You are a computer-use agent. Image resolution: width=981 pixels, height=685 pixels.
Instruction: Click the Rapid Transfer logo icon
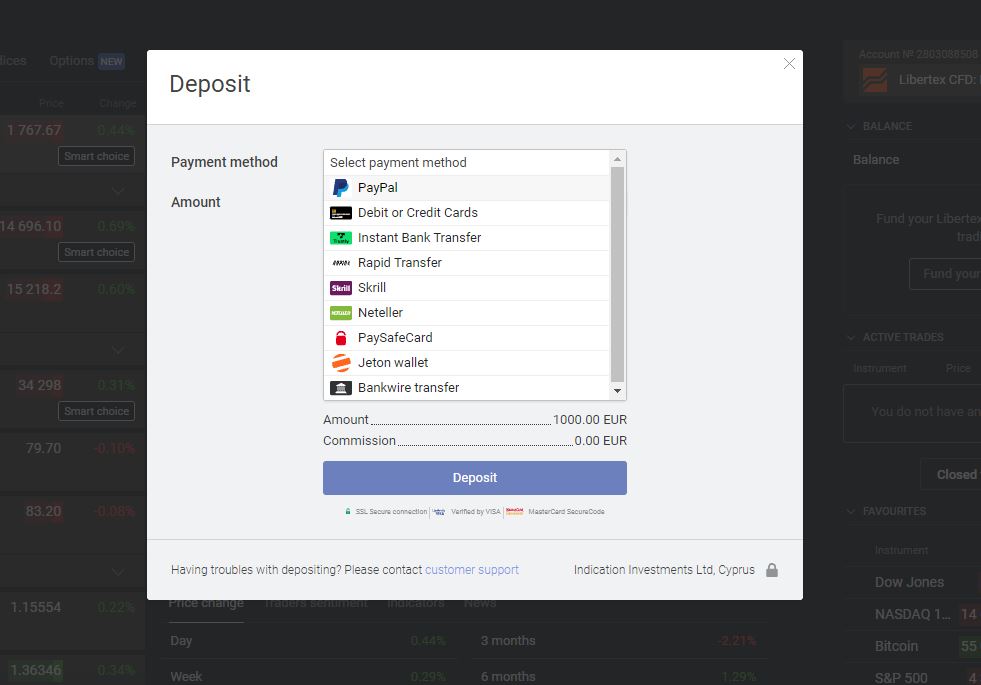tap(340, 263)
